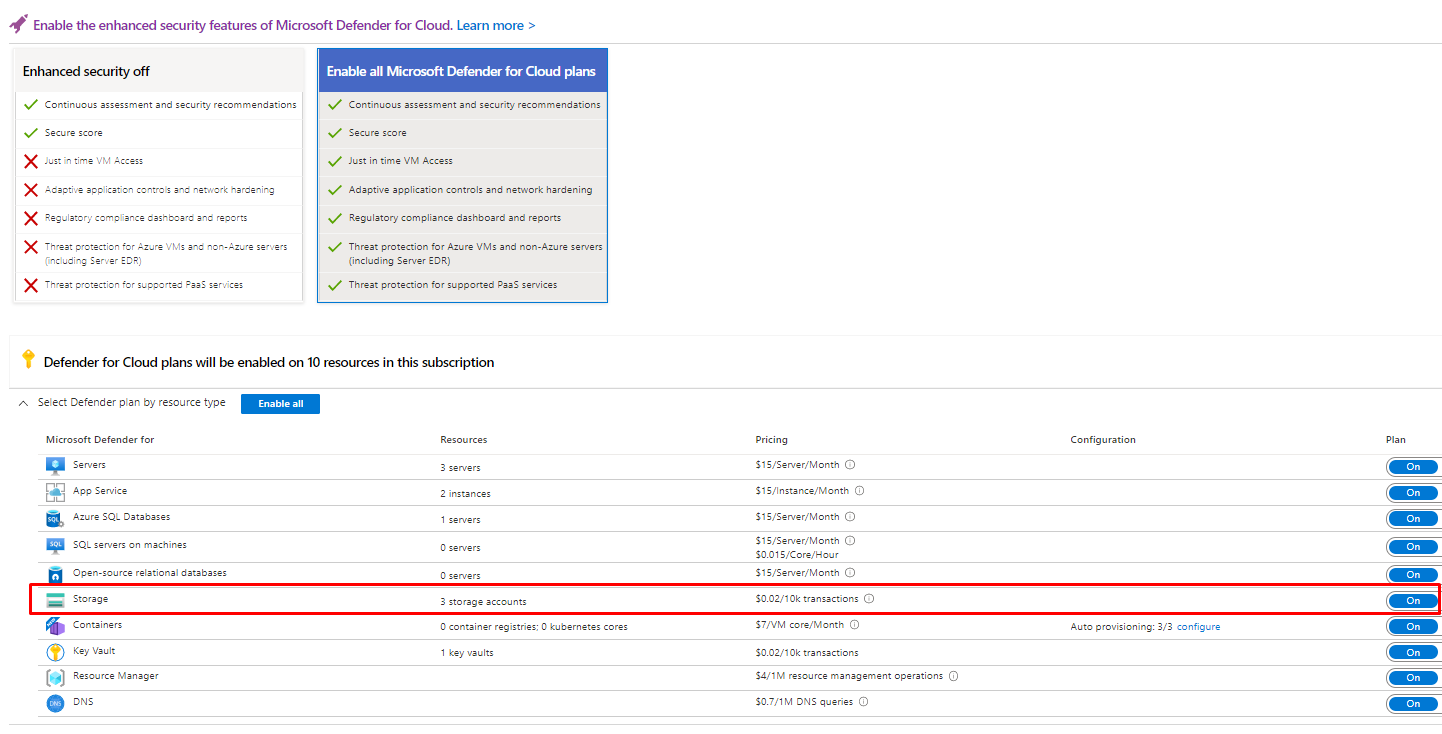Open the Learn more link
Screen dimensions: 1442x734
click(495, 25)
